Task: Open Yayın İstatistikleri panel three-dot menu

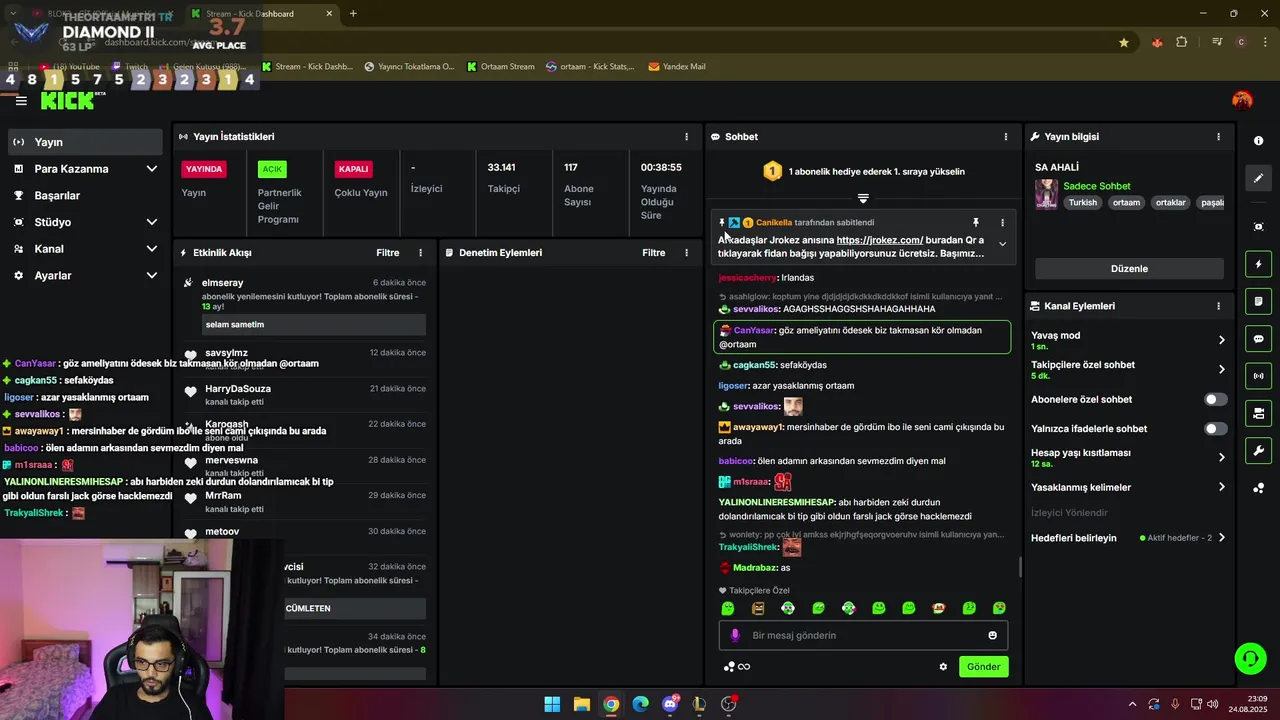Action: tap(686, 137)
